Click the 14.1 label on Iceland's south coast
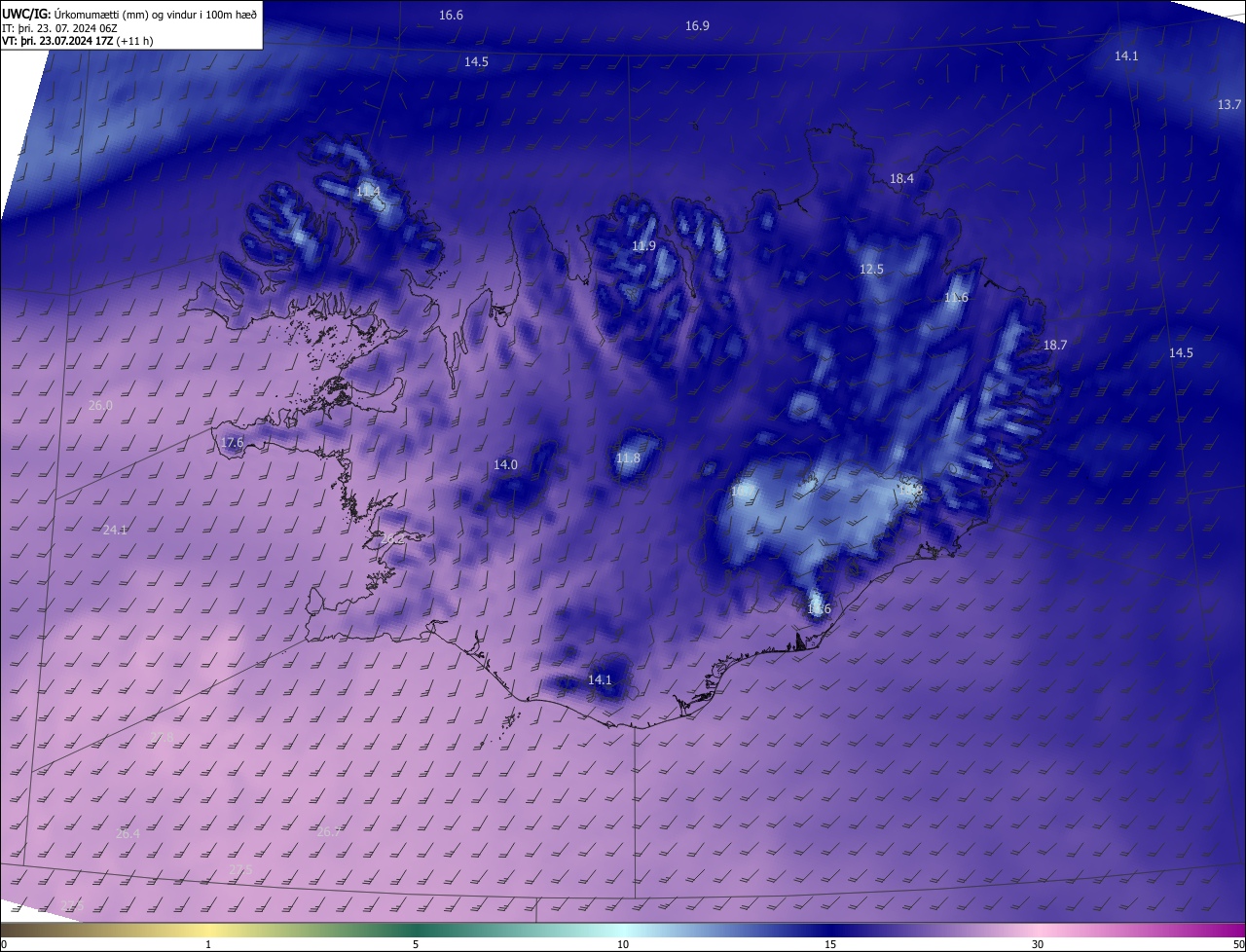1246x952 pixels. 600,680
